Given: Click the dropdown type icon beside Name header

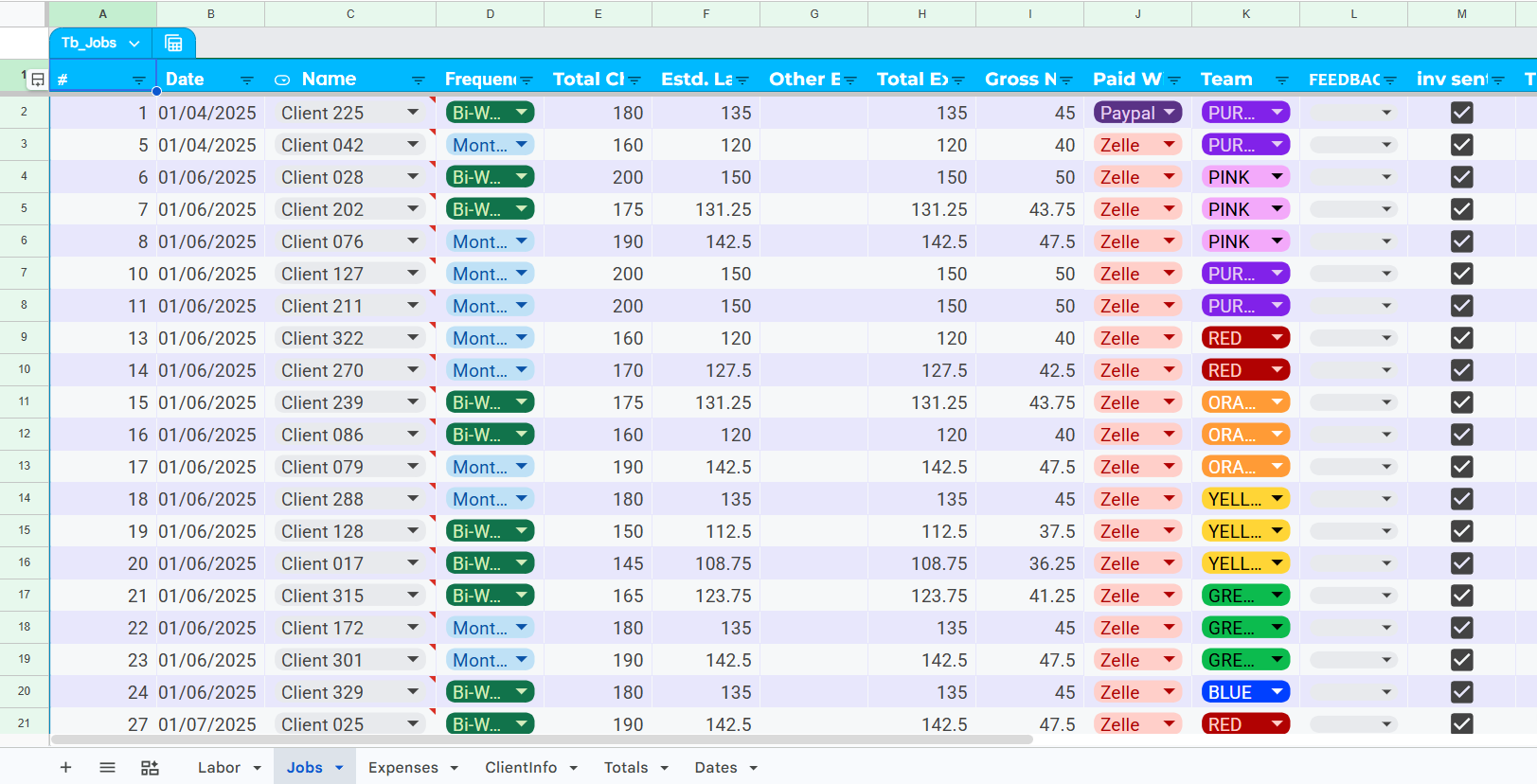Looking at the screenshot, I should tap(282, 80).
